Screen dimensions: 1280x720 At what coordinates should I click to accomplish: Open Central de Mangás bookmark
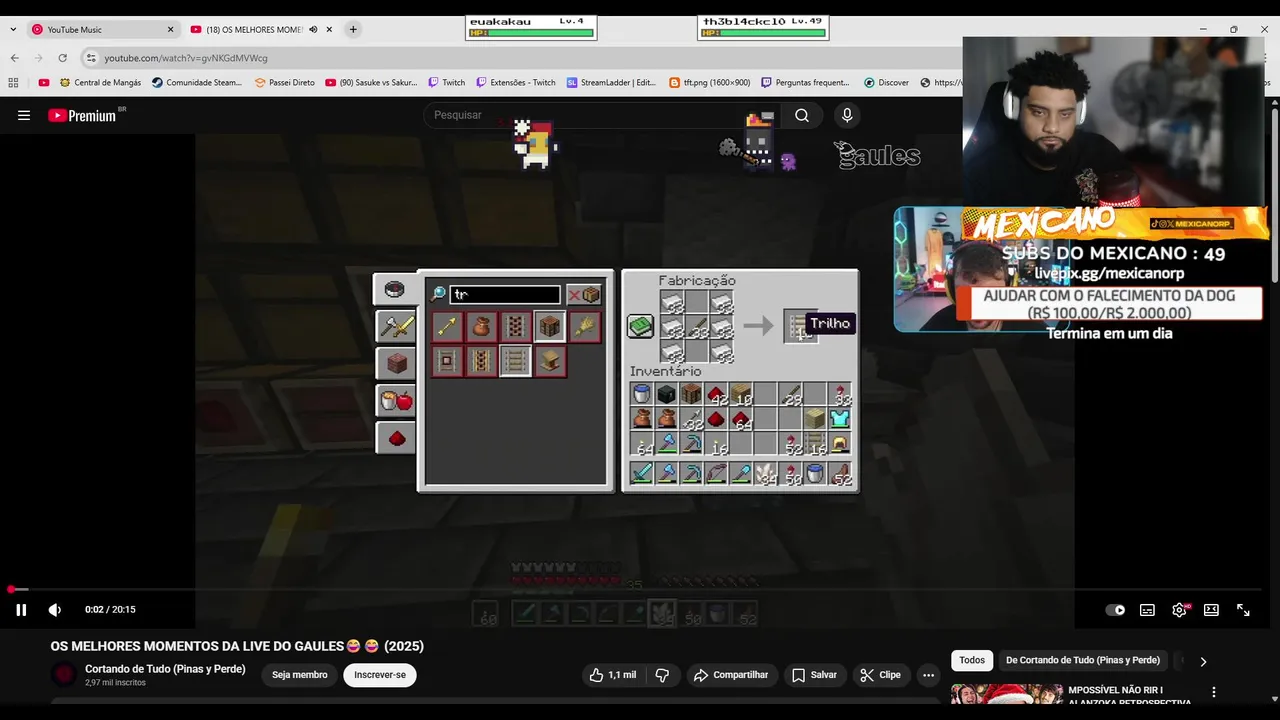[100, 83]
